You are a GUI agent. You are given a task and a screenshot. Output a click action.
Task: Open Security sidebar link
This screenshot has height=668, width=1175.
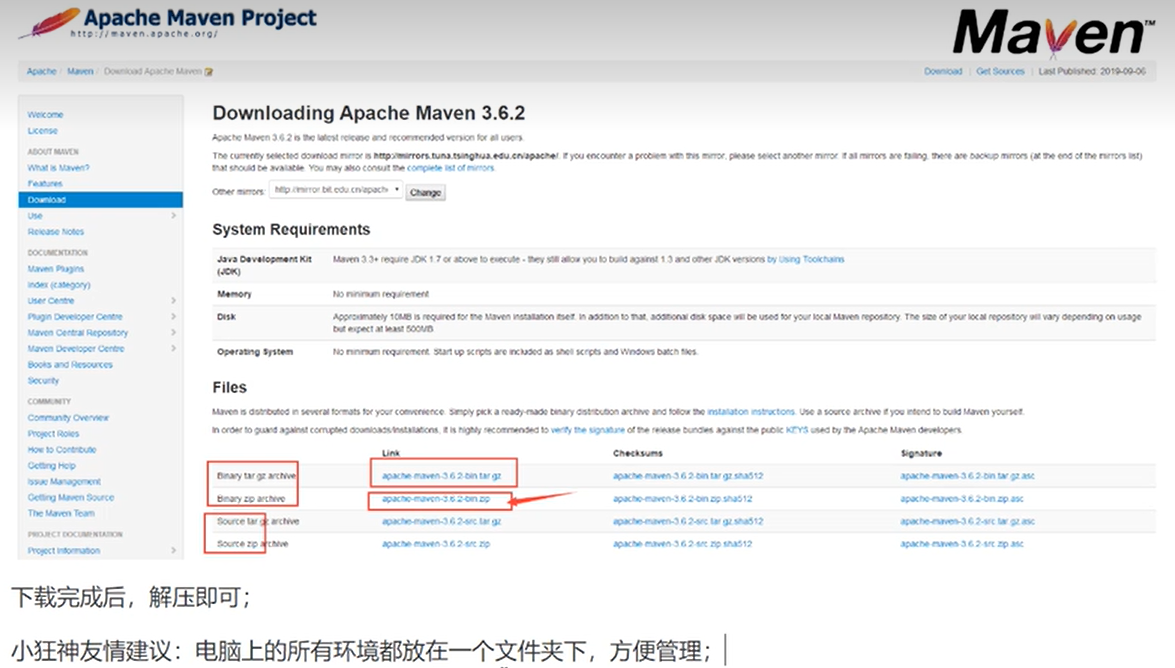tap(43, 381)
